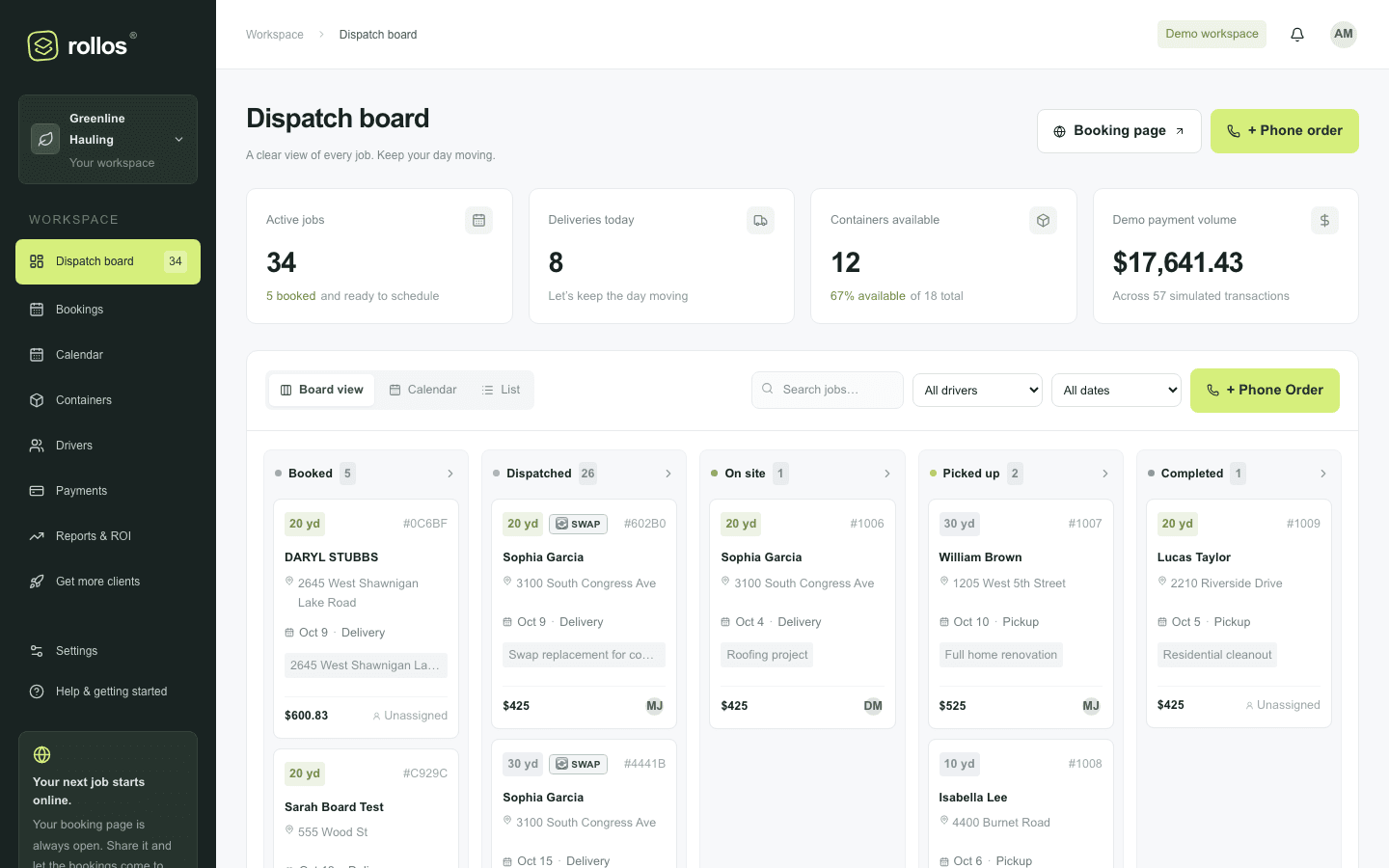Click SWAP badge on job #4441B

579,764
